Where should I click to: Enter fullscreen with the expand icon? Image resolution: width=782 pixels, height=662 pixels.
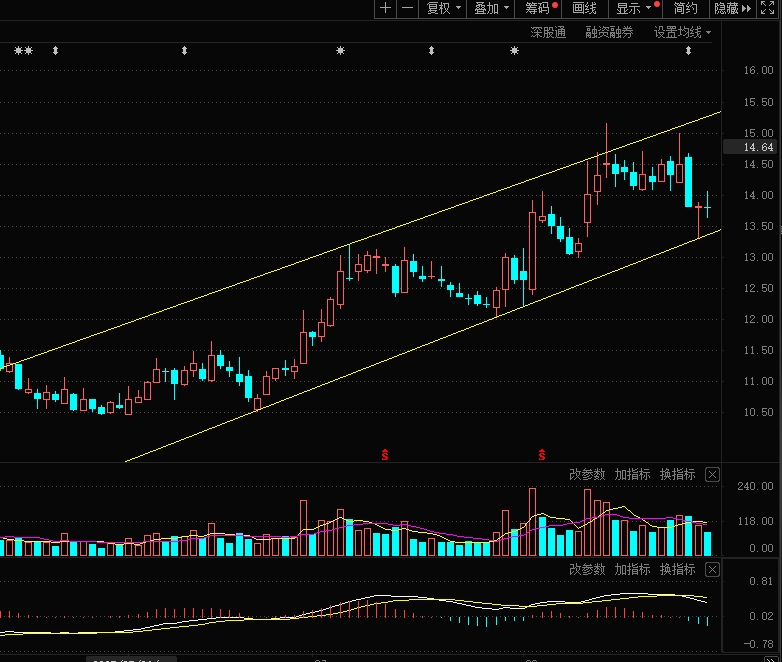point(767,8)
